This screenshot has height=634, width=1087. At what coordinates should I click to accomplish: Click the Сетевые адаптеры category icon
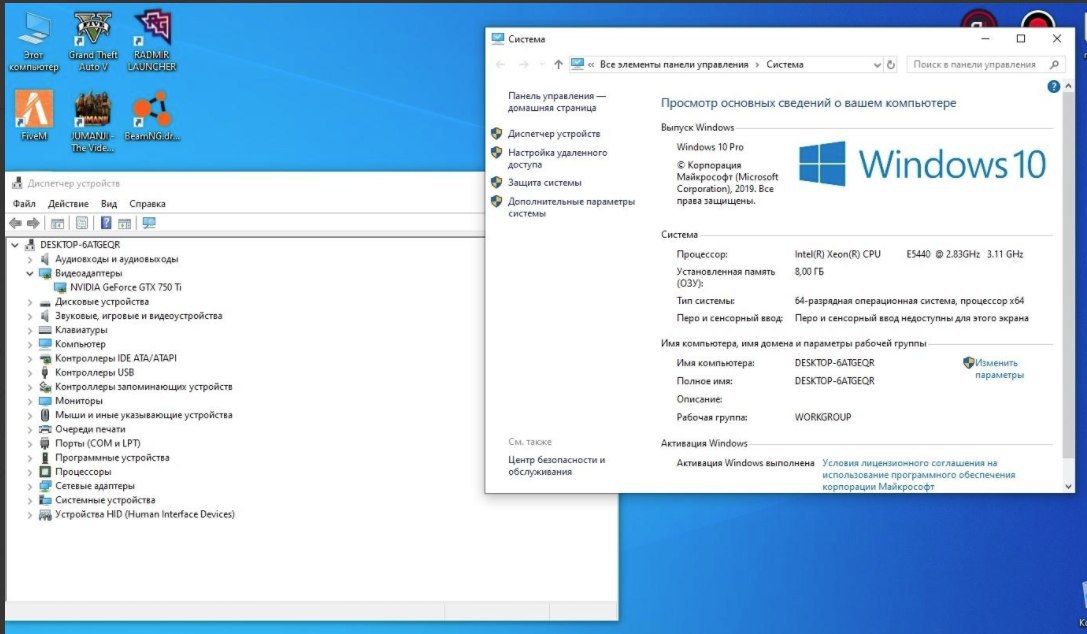coord(45,486)
